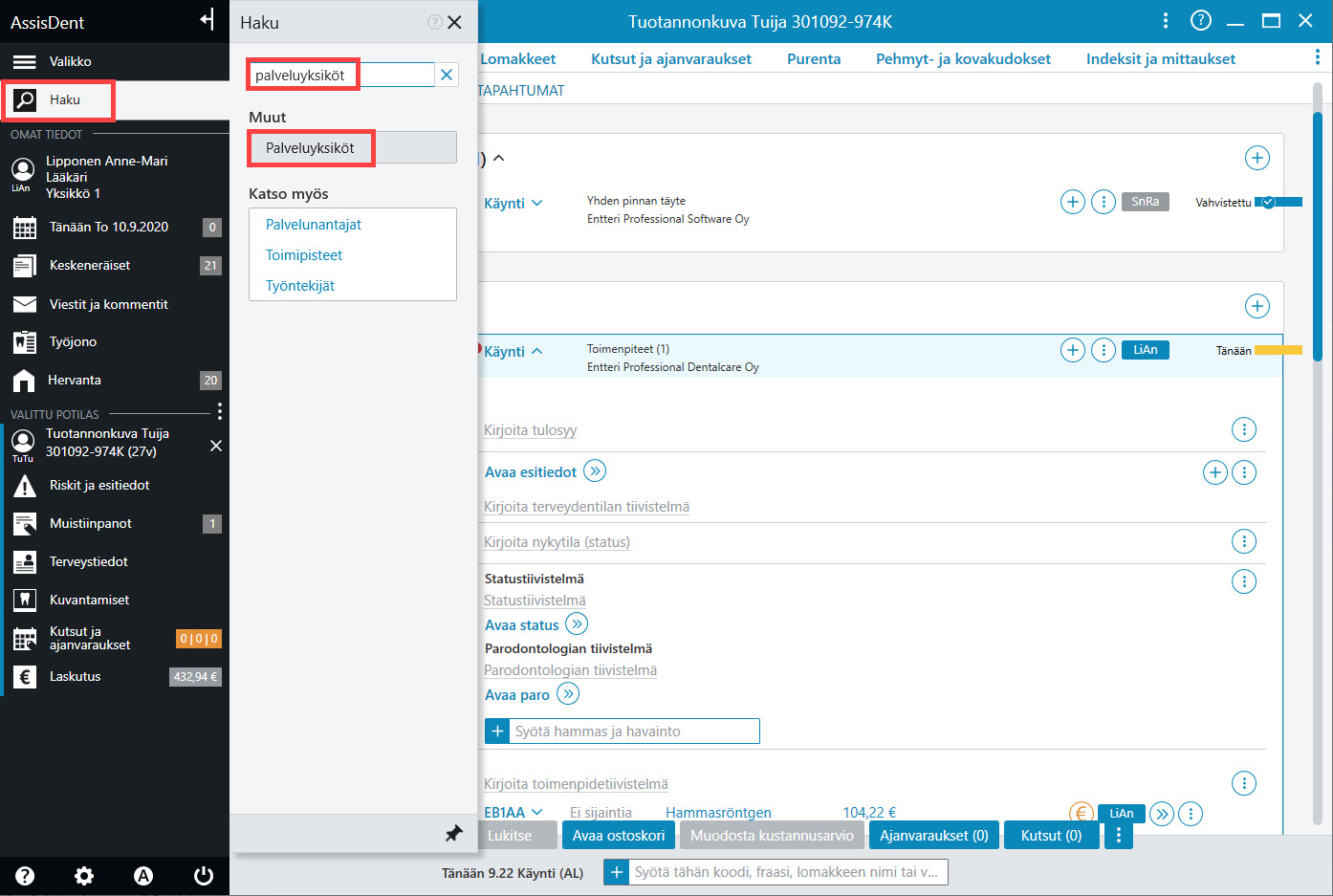Open the Laskutus euro icon
This screenshot has width=1333, height=896.
(24, 676)
